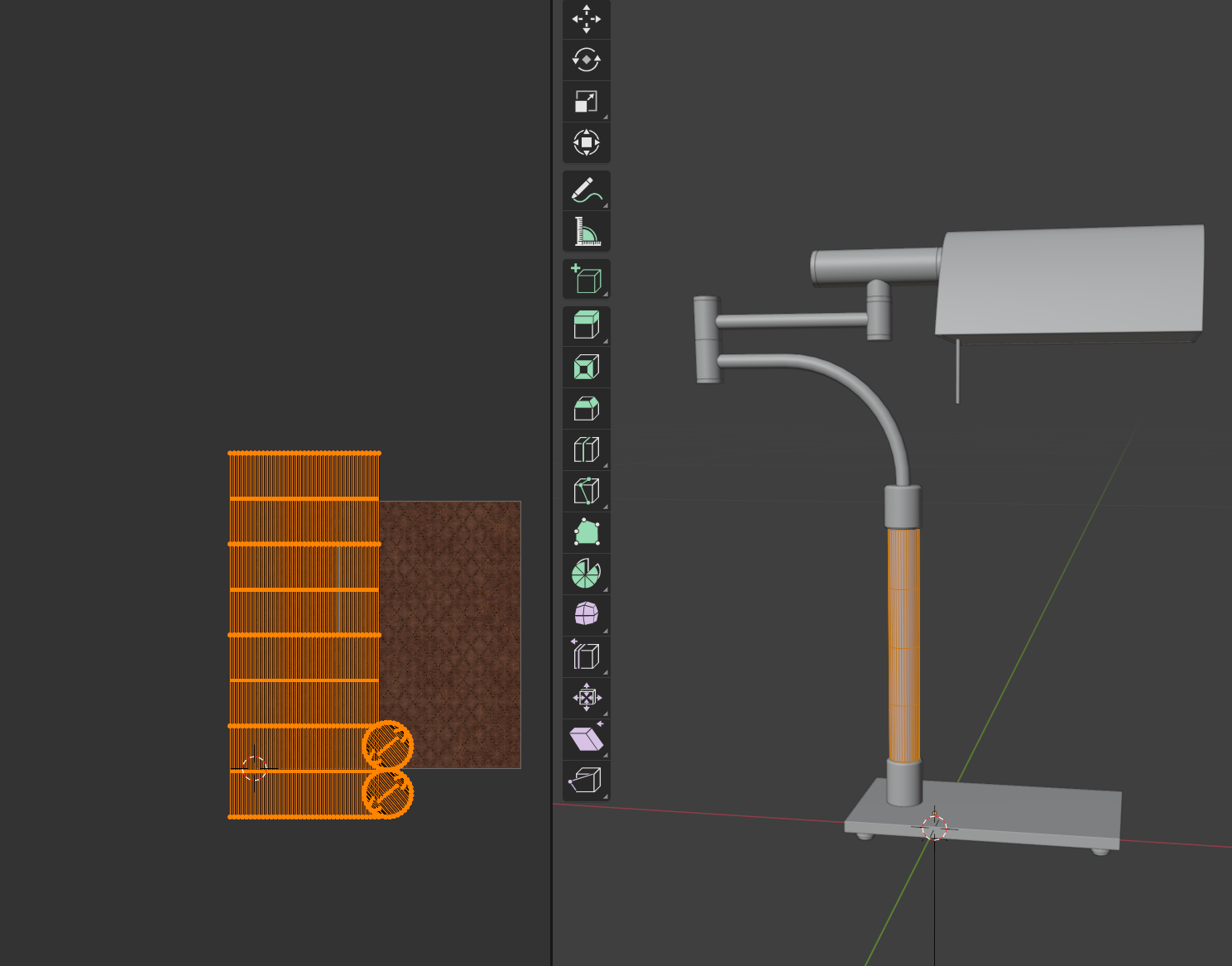The width and height of the screenshot is (1232, 966).
Task: Select the Move tool
Action: coord(587,19)
